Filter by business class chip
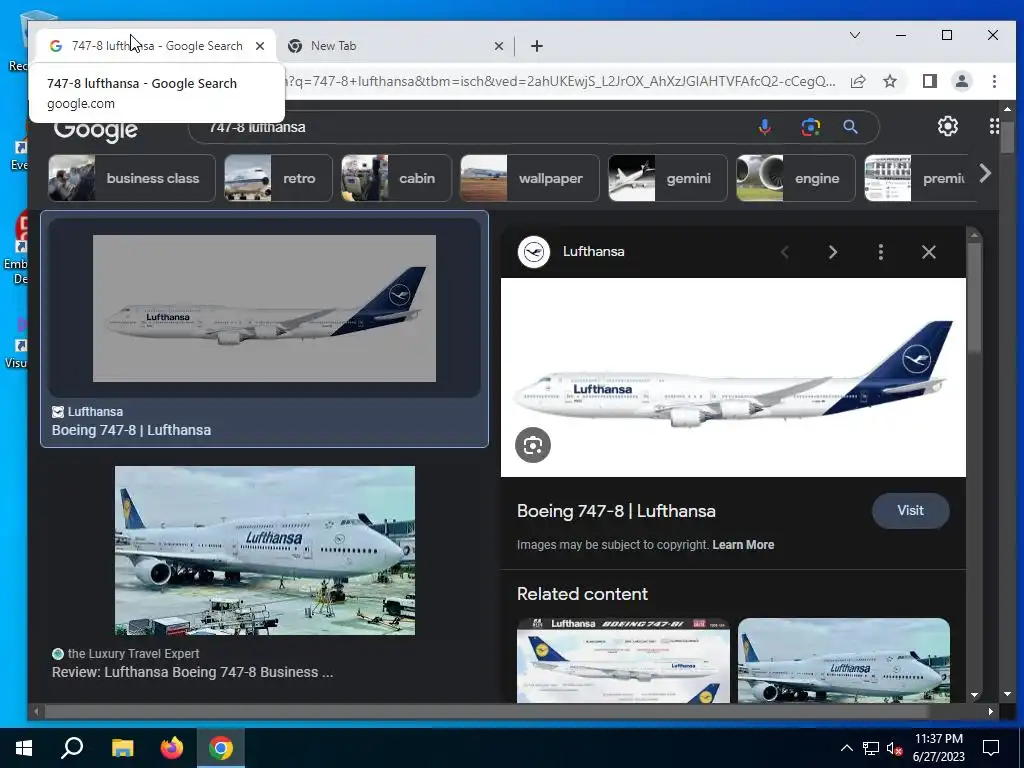This screenshot has height=768, width=1024. click(x=132, y=178)
